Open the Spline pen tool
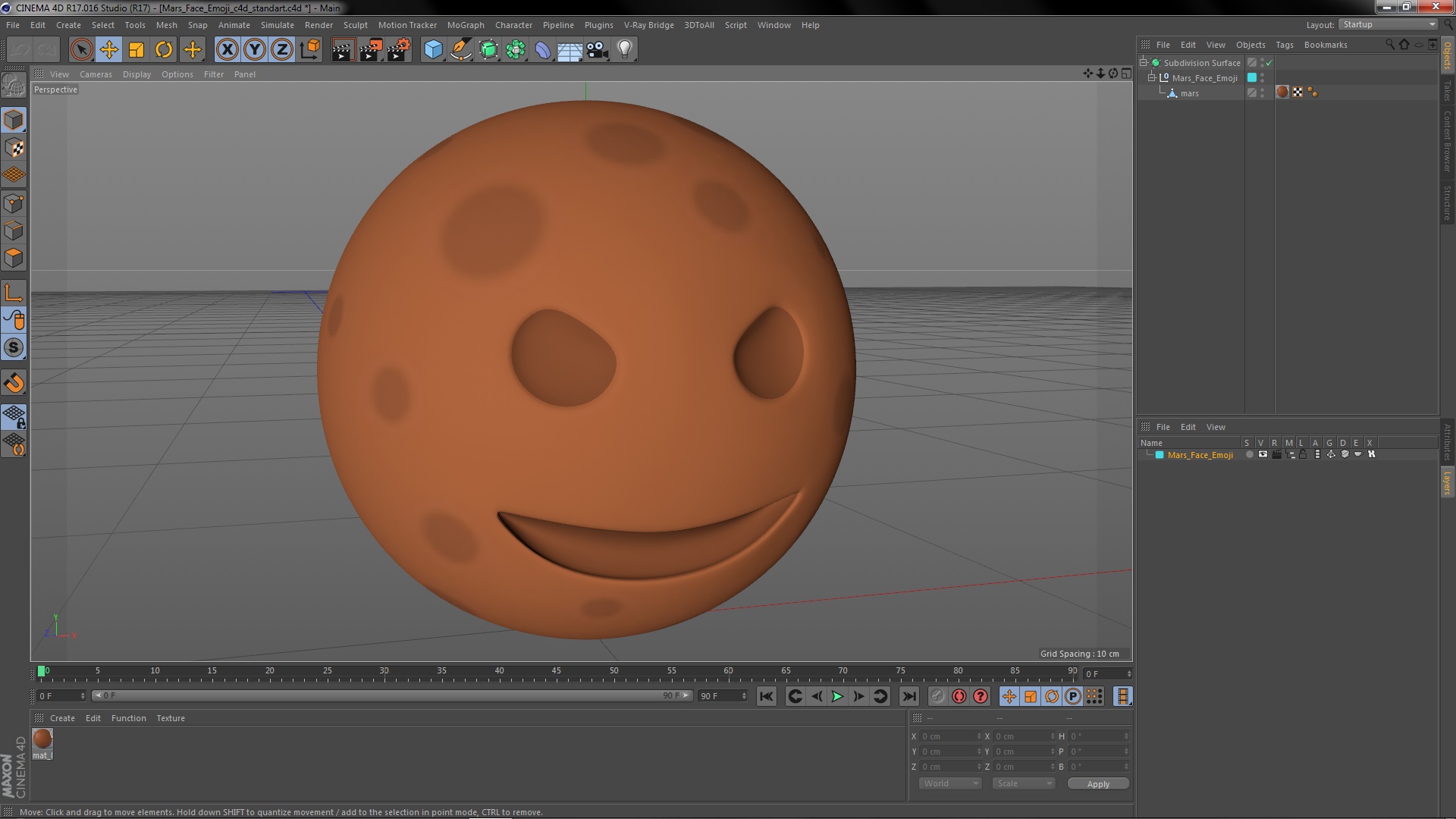 tap(460, 50)
